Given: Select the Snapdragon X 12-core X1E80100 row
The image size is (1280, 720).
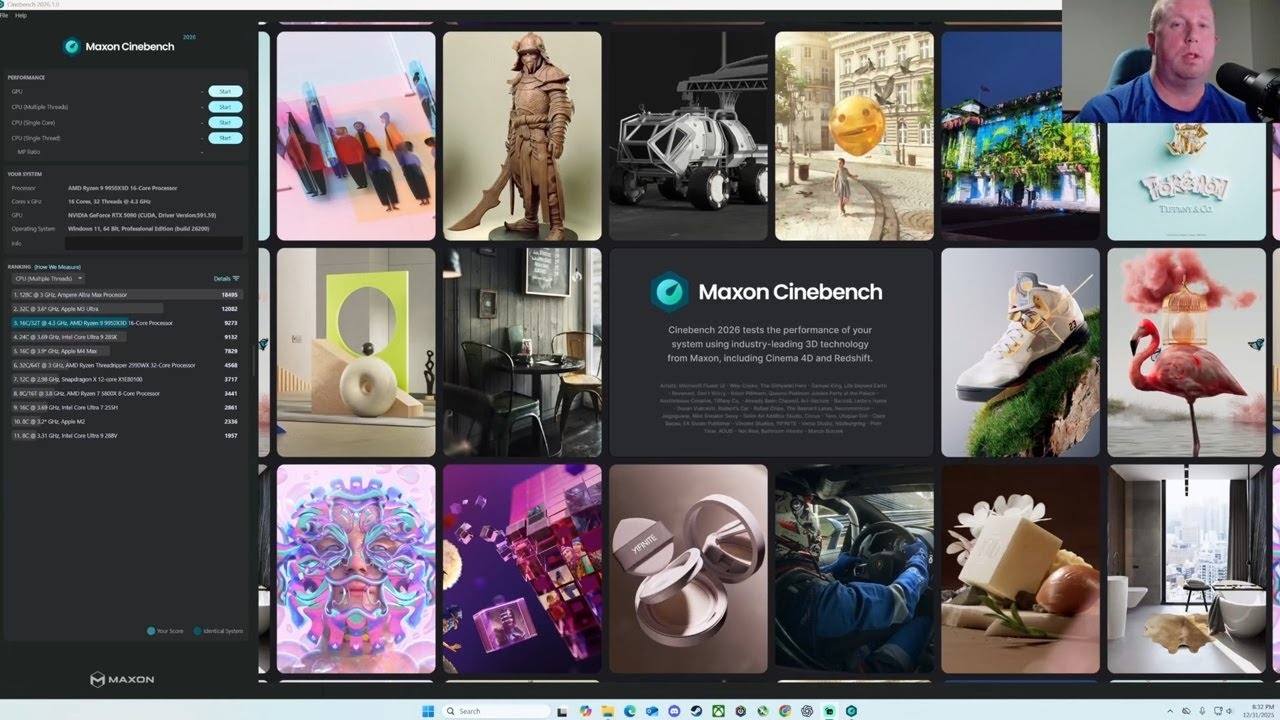Looking at the screenshot, I should coord(126,379).
